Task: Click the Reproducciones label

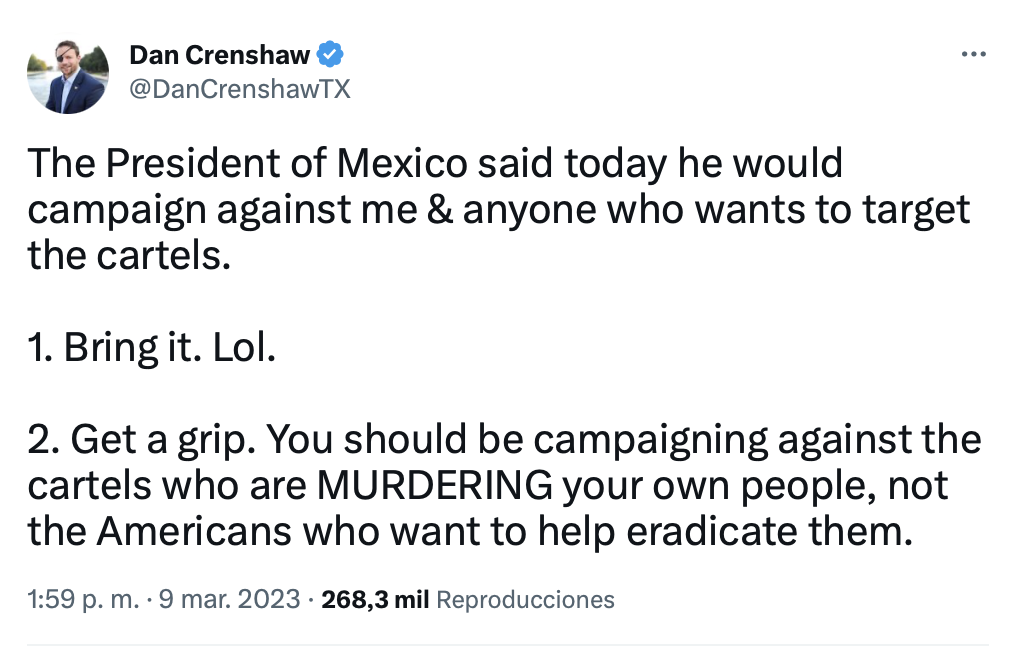Action: click(x=526, y=599)
